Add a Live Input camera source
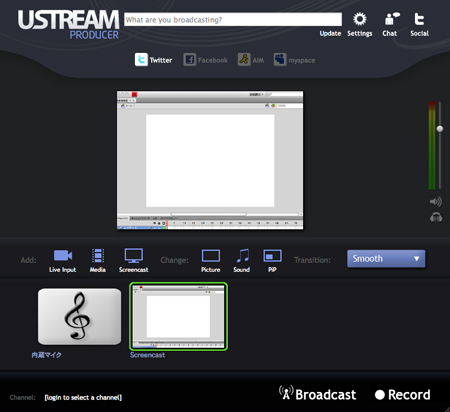 point(63,256)
